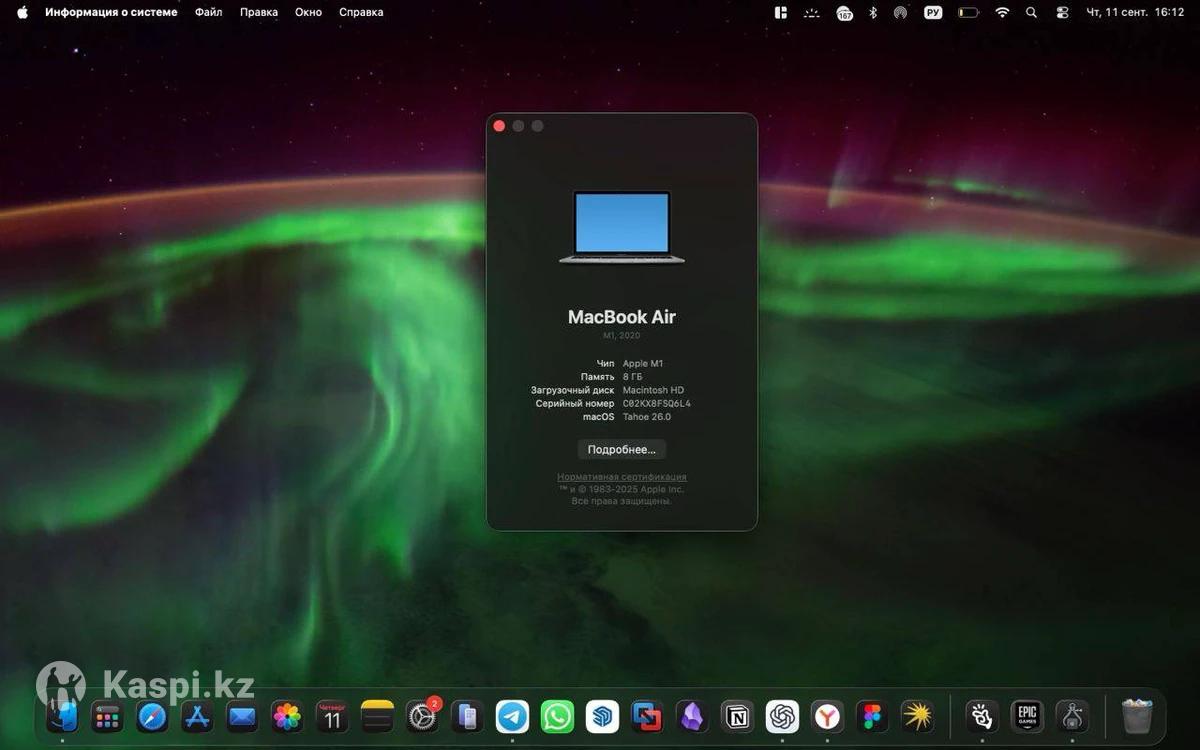Click the Spotlight search magnifier
Screen dimensions: 1200x750
coord(1031,12)
